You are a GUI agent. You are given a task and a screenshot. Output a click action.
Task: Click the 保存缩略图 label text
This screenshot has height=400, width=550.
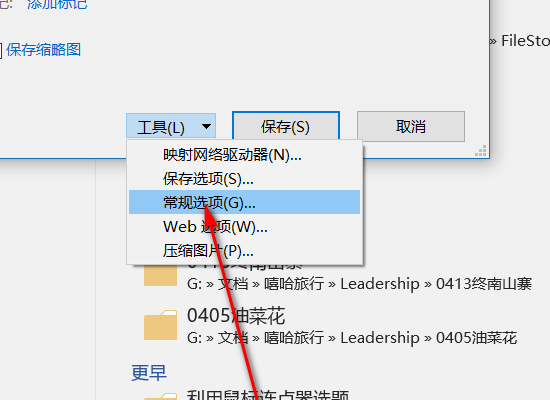click(43, 50)
